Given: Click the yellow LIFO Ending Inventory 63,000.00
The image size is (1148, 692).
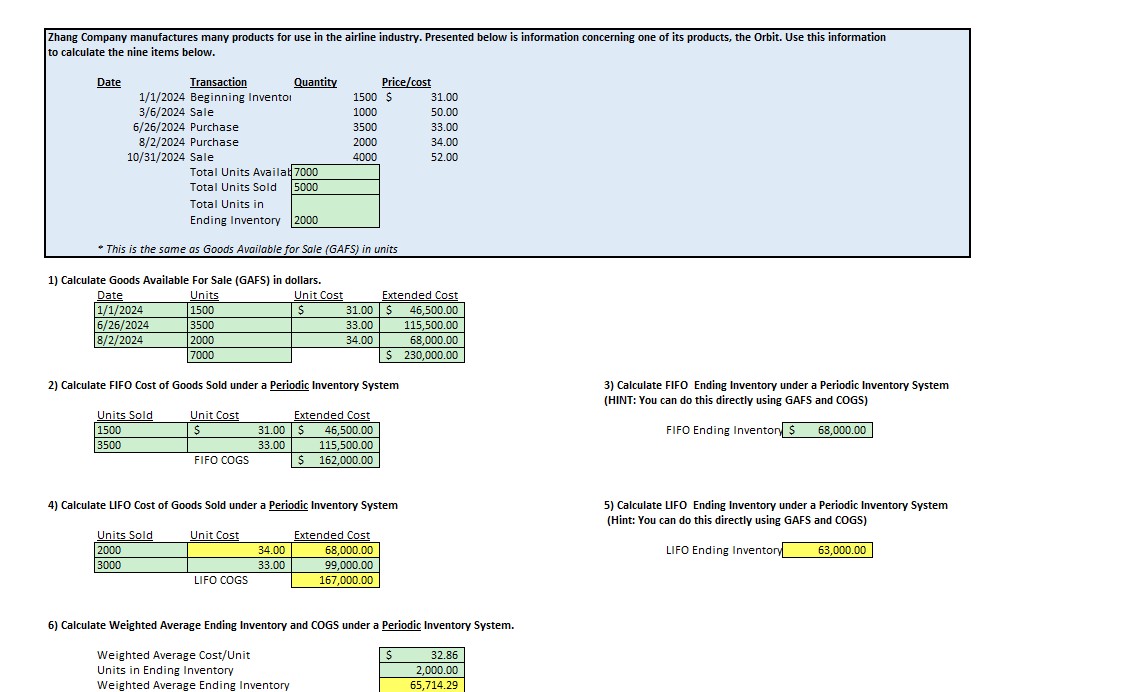Looking at the screenshot, I should pos(827,550).
